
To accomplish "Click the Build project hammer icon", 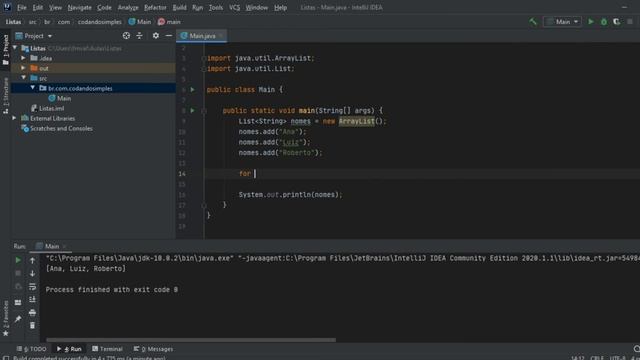I will pyautogui.click(x=533, y=22).
